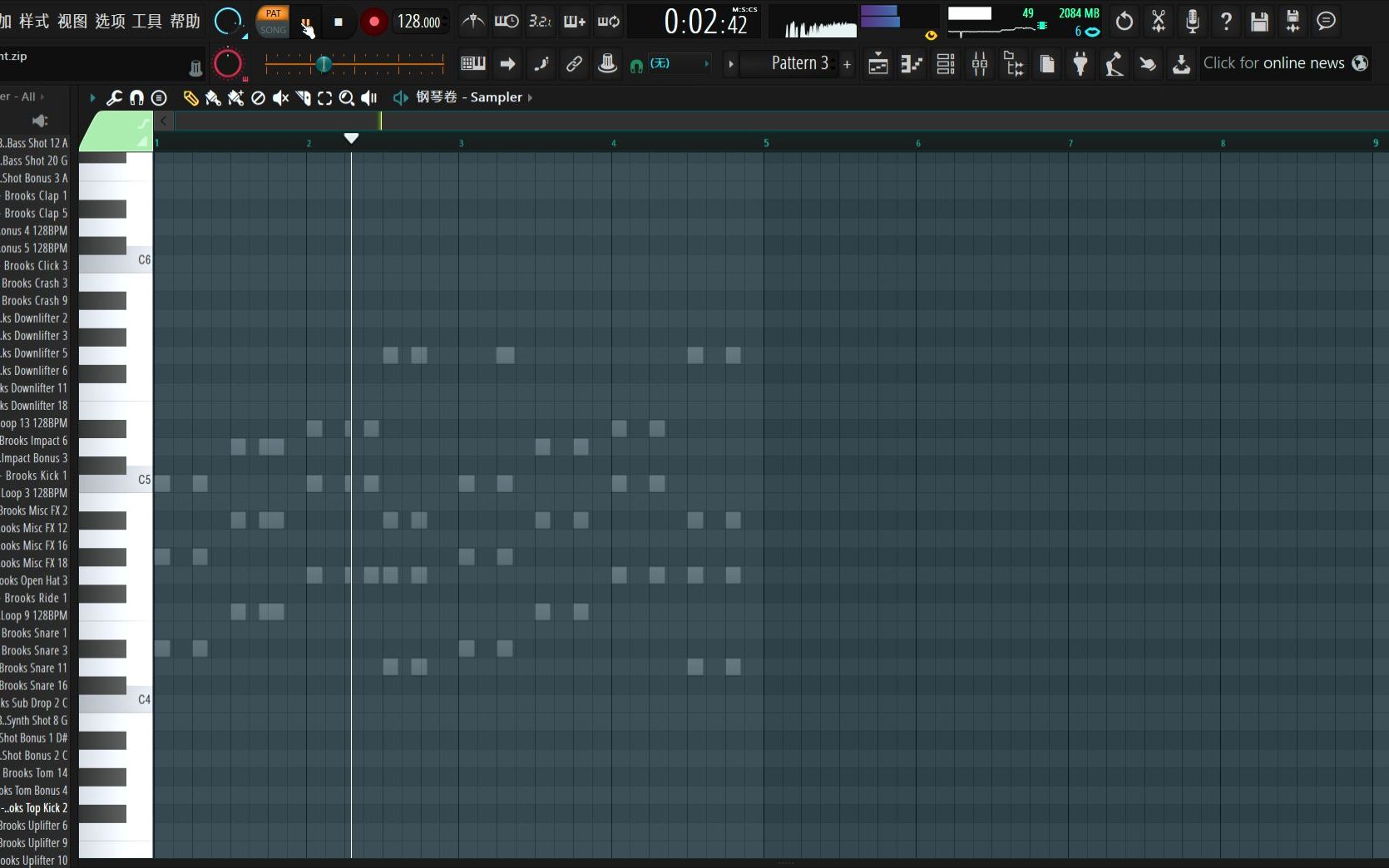
Task: Open the 帮助 menu
Action: pyautogui.click(x=185, y=21)
